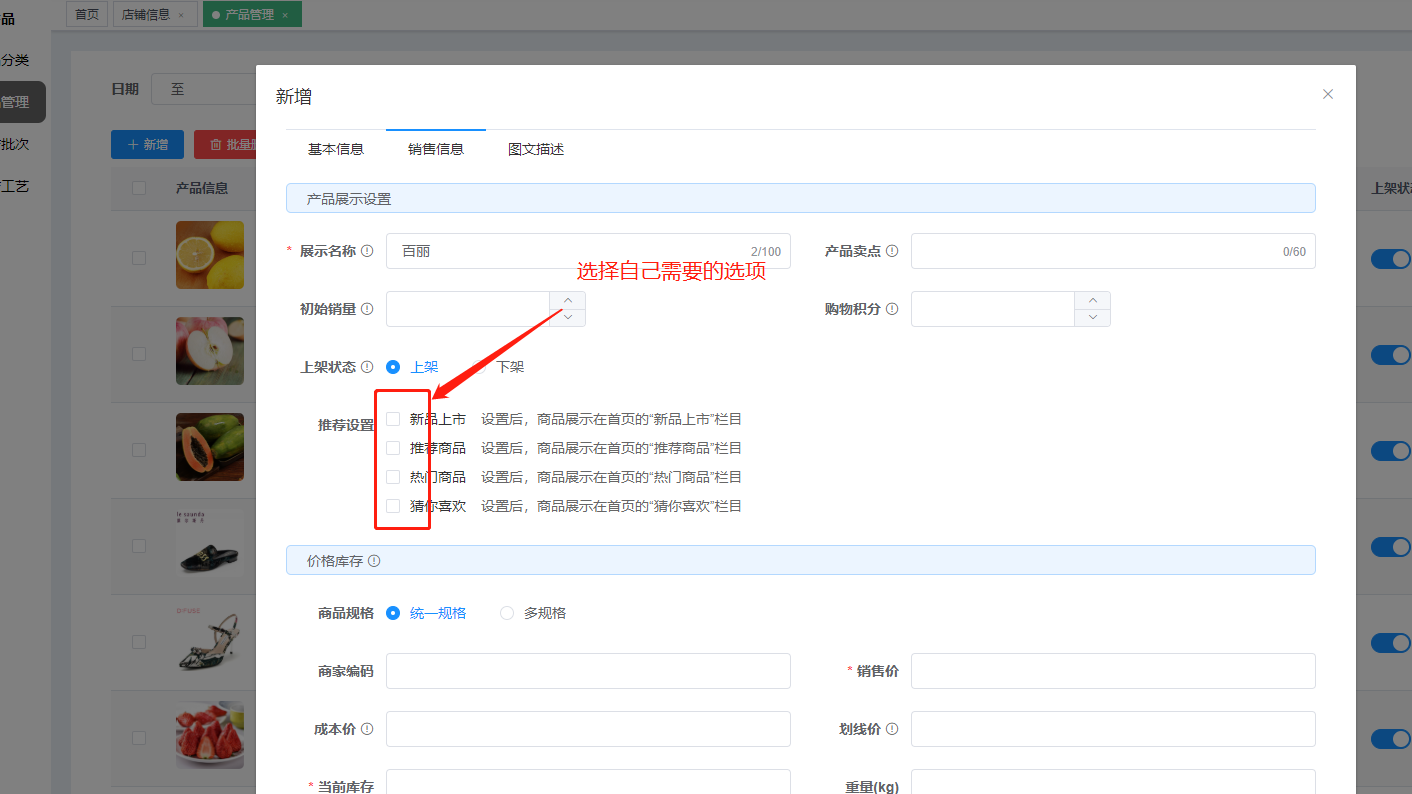Check the 热门商品 checkbox
The height and width of the screenshot is (794, 1412).
pos(393,477)
